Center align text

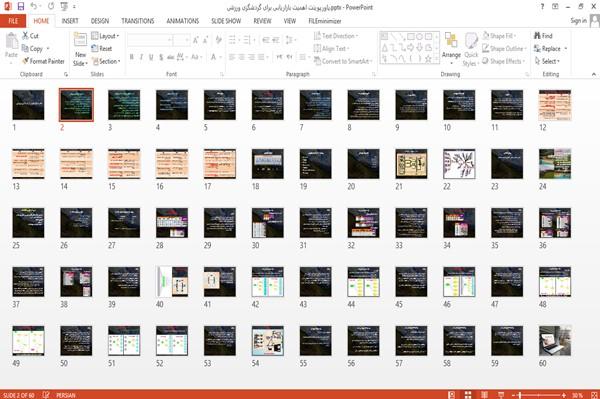241,57
